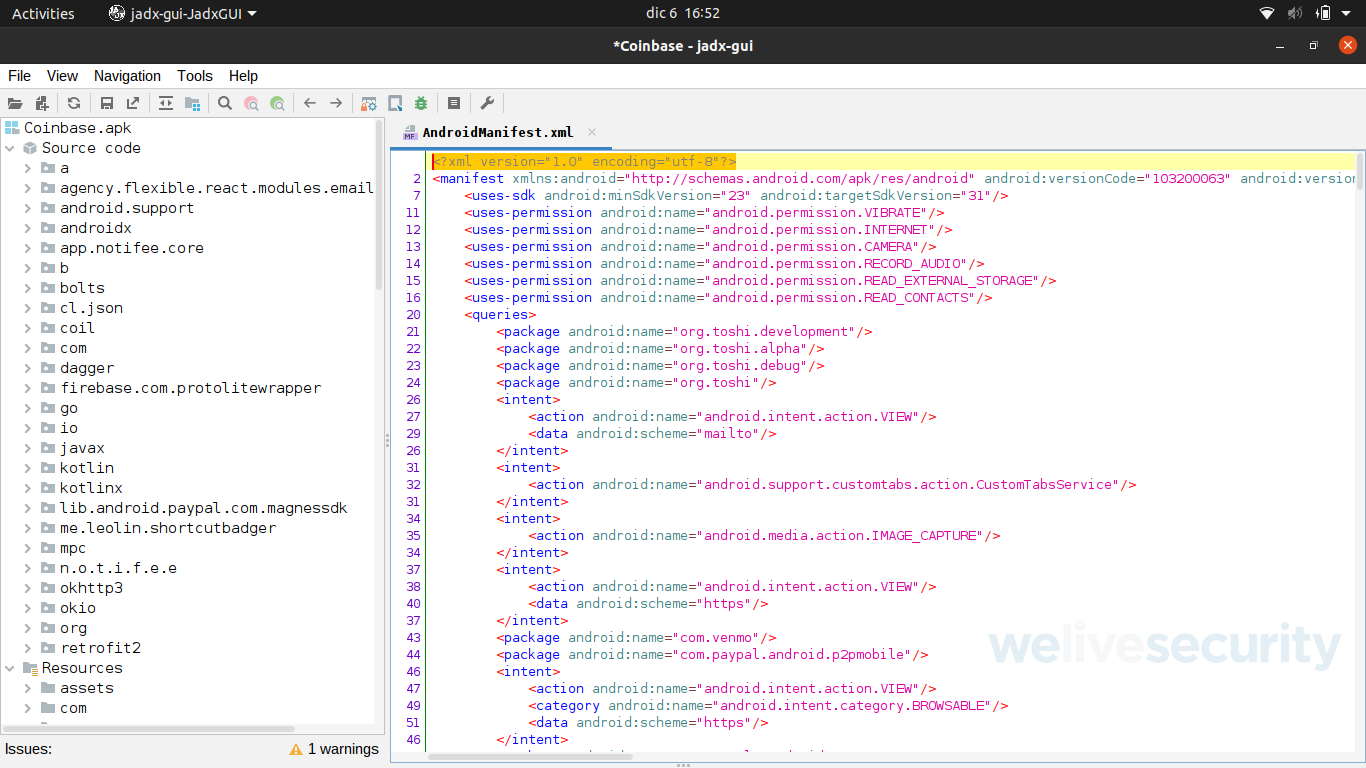Expand the android.support package
This screenshot has height=768, width=1366.
point(29,208)
